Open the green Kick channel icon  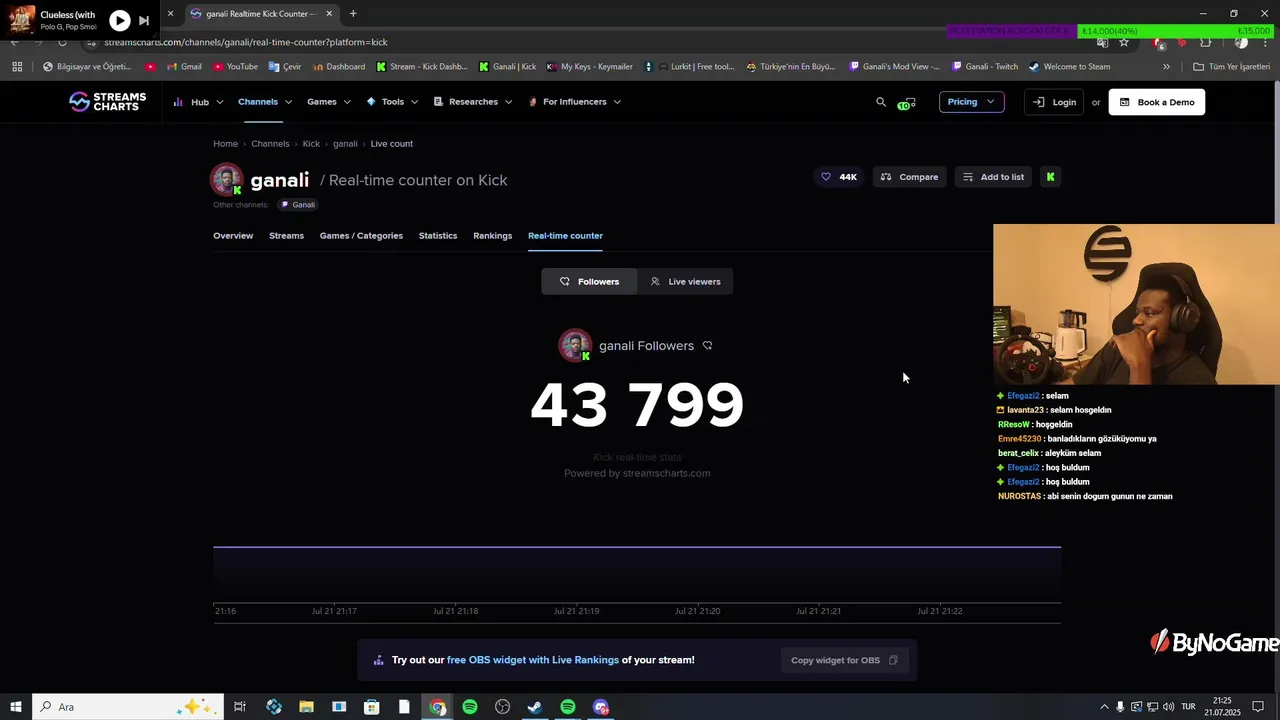[1050, 177]
